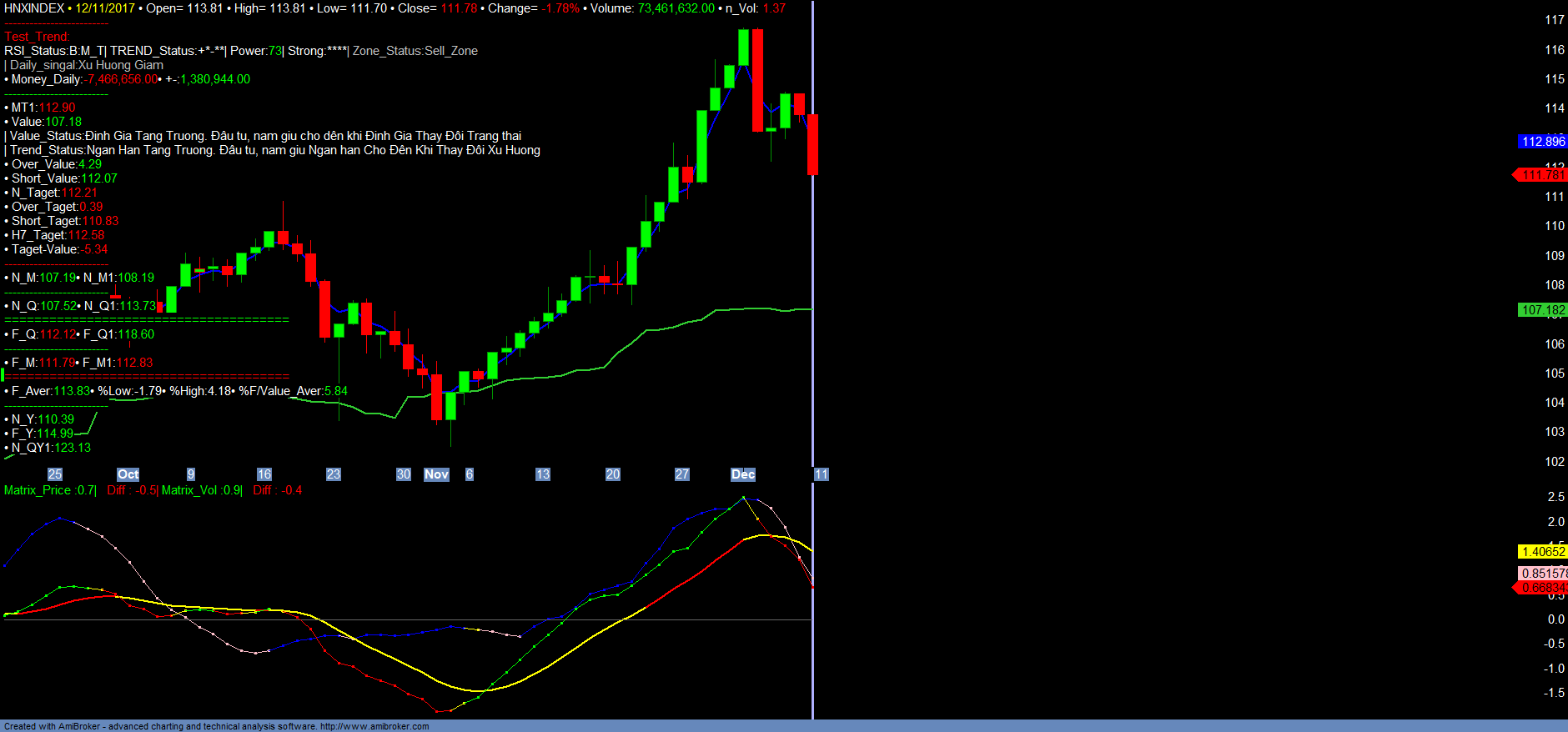Viewport: 1568px width, 732px height.
Task: Click the Oct label on date axis
Action: (128, 474)
